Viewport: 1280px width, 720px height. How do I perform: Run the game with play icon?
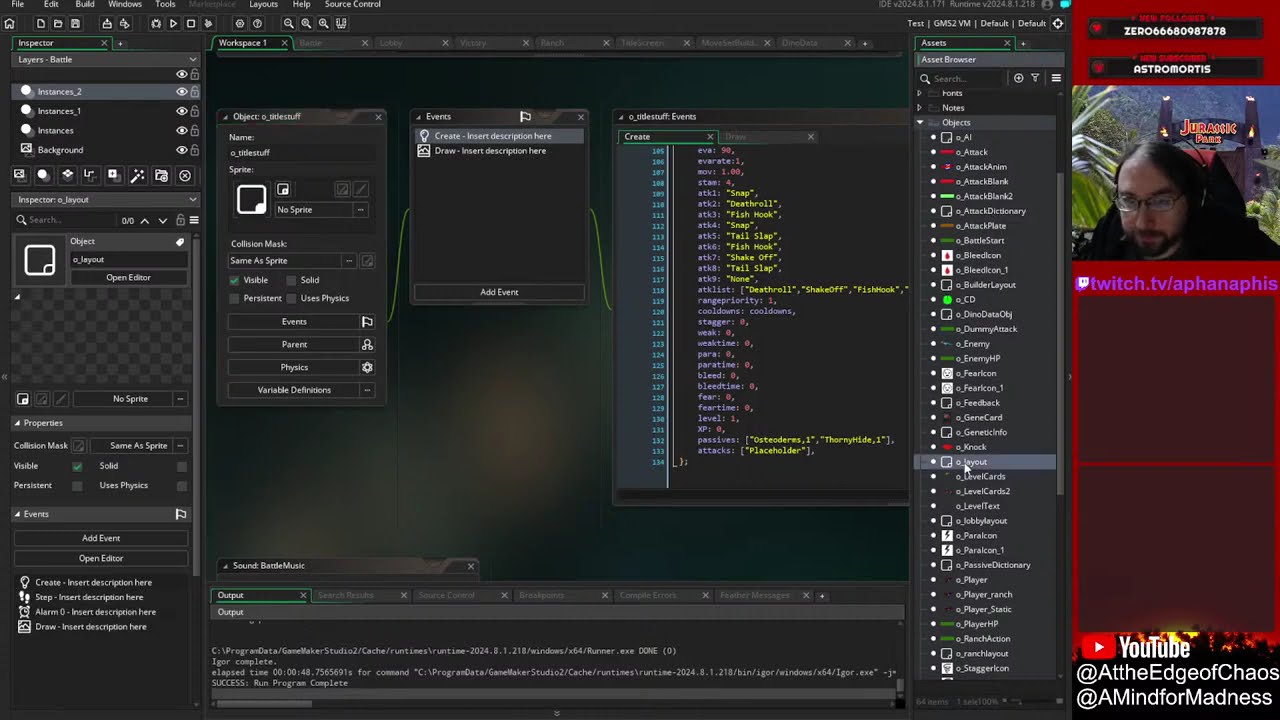pos(173,23)
